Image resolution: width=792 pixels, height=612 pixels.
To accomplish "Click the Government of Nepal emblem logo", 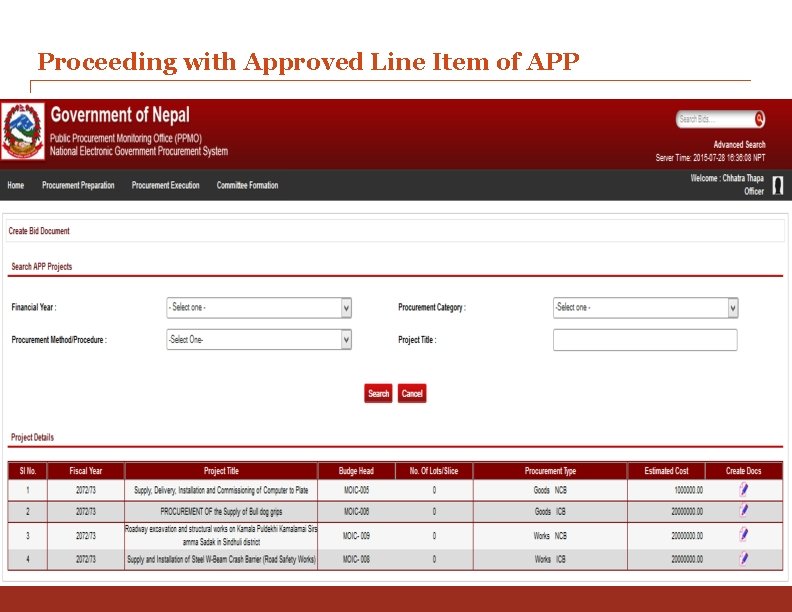I will tap(23, 131).
